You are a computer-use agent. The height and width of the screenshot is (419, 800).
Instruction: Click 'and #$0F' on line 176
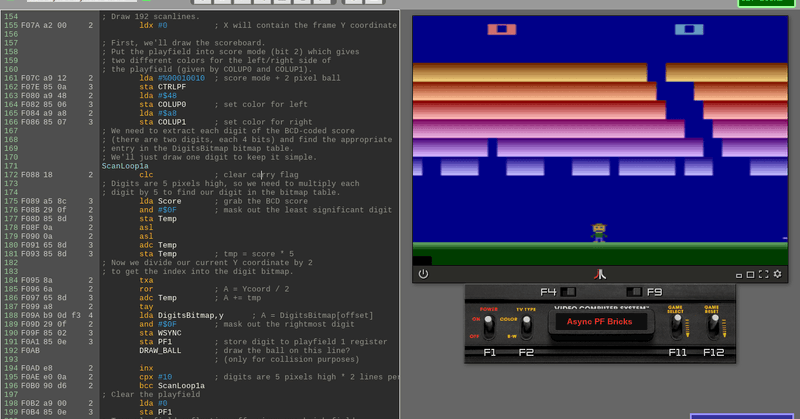[158, 210]
